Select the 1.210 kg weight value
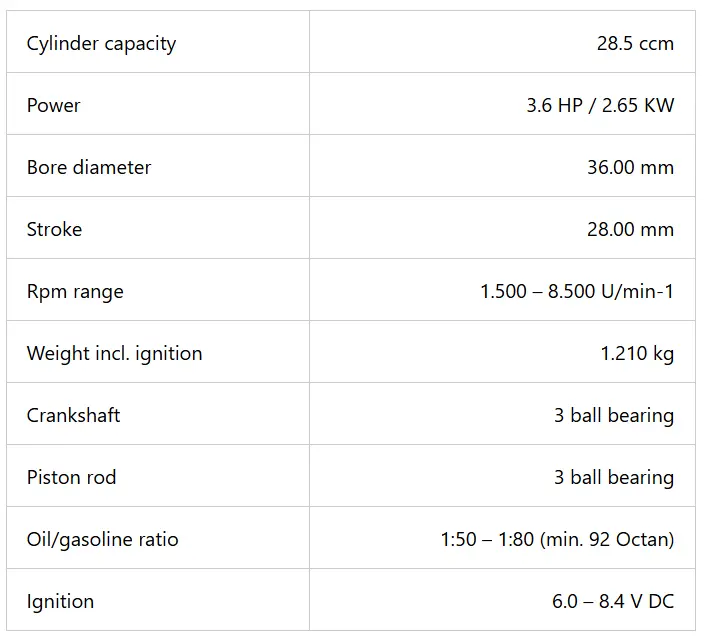The height and width of the screenshot is (638, 705). [637, 353]
